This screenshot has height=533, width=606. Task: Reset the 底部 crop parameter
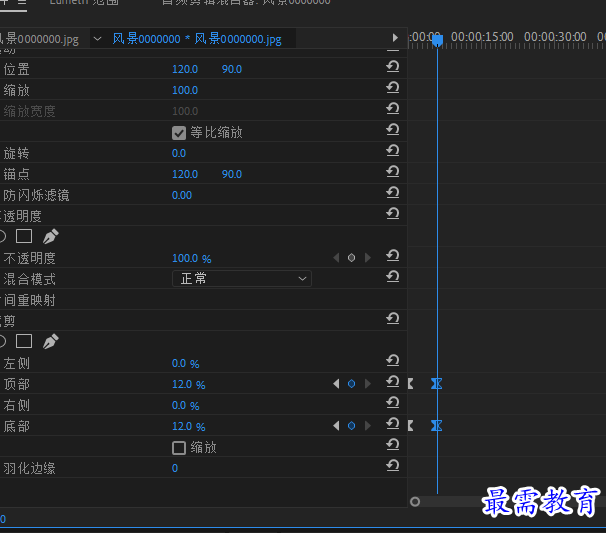(x=393, y=424)
